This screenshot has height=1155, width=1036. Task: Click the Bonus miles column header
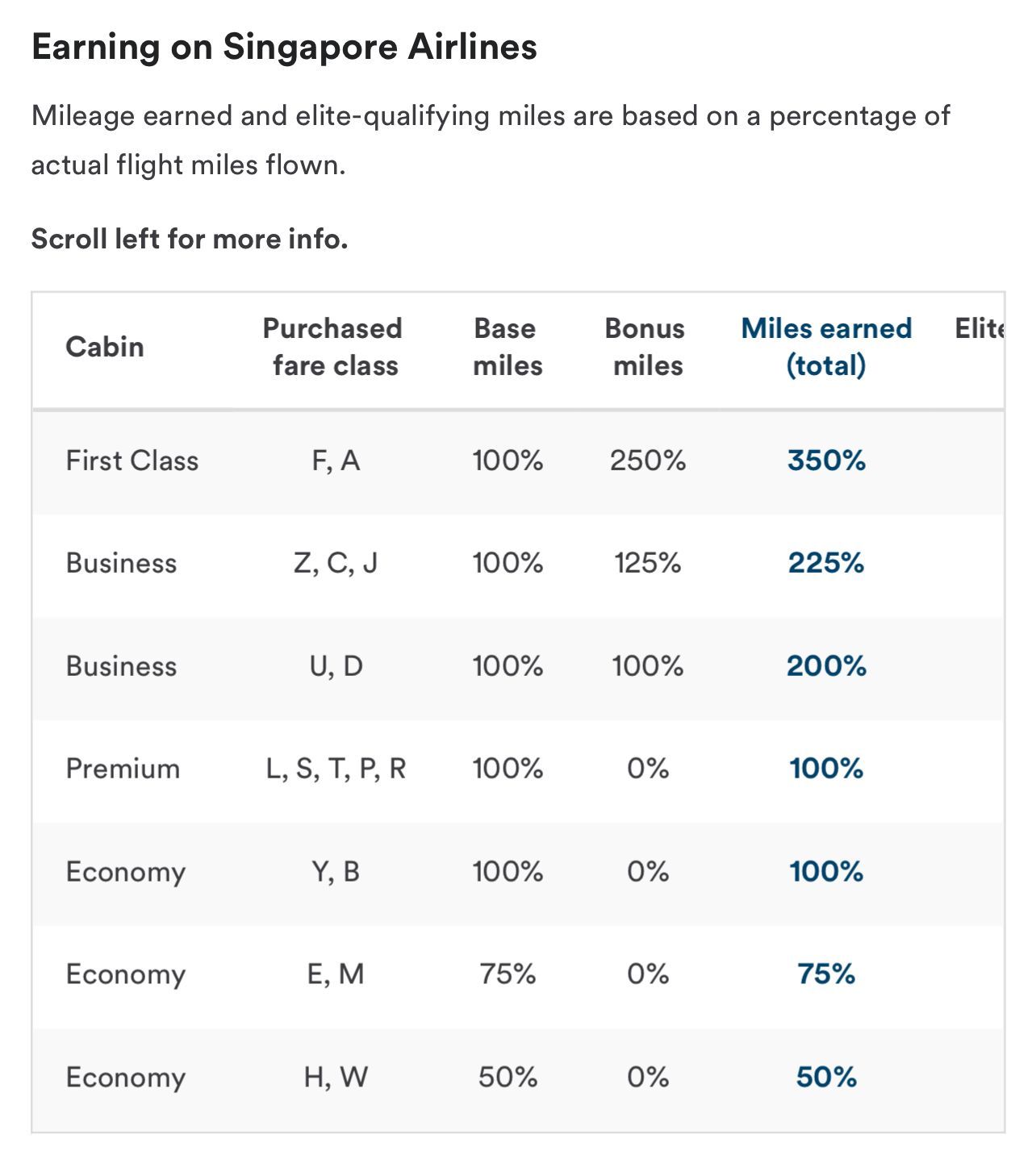coord(646,347)
